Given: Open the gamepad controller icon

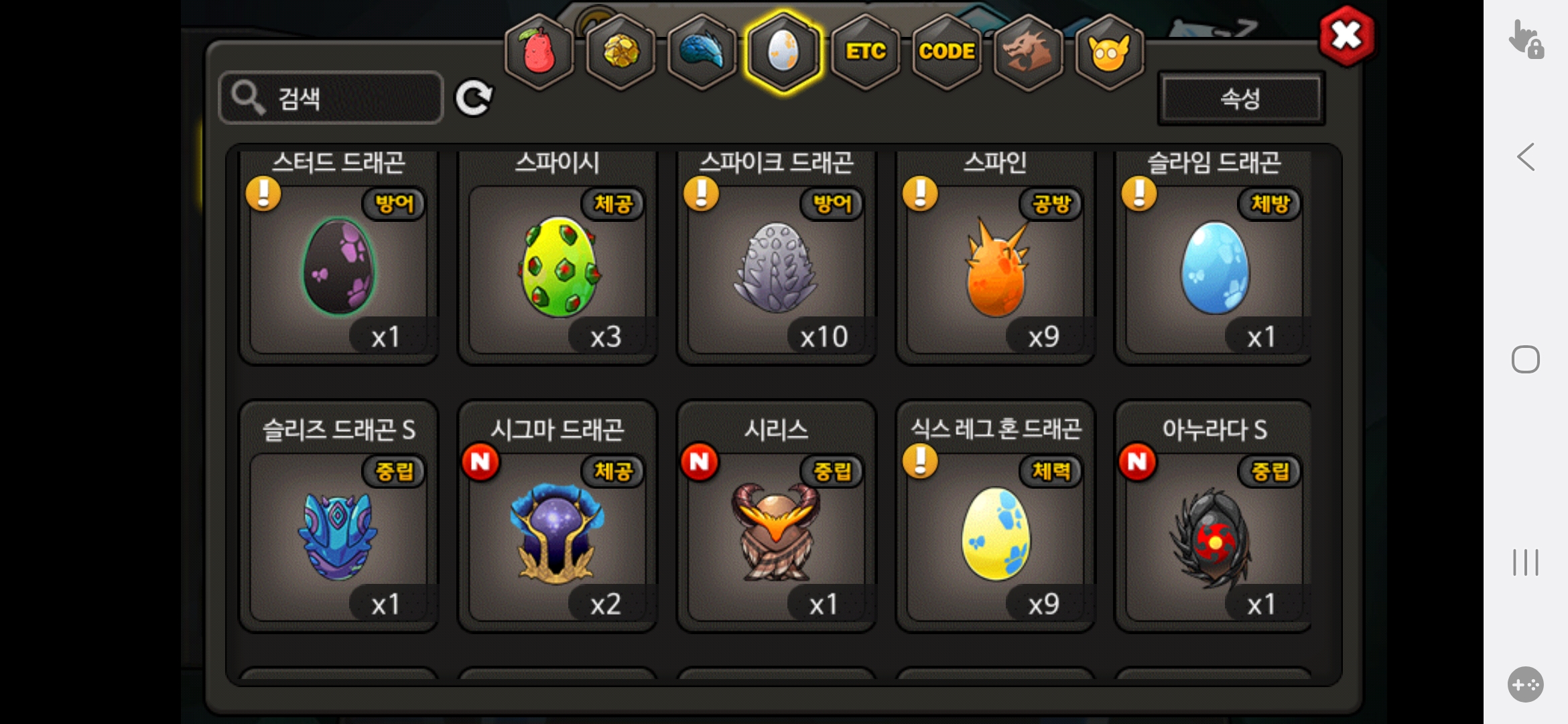Looking at the screenshot, I should pyautogui.click(x=1526, y=684).
